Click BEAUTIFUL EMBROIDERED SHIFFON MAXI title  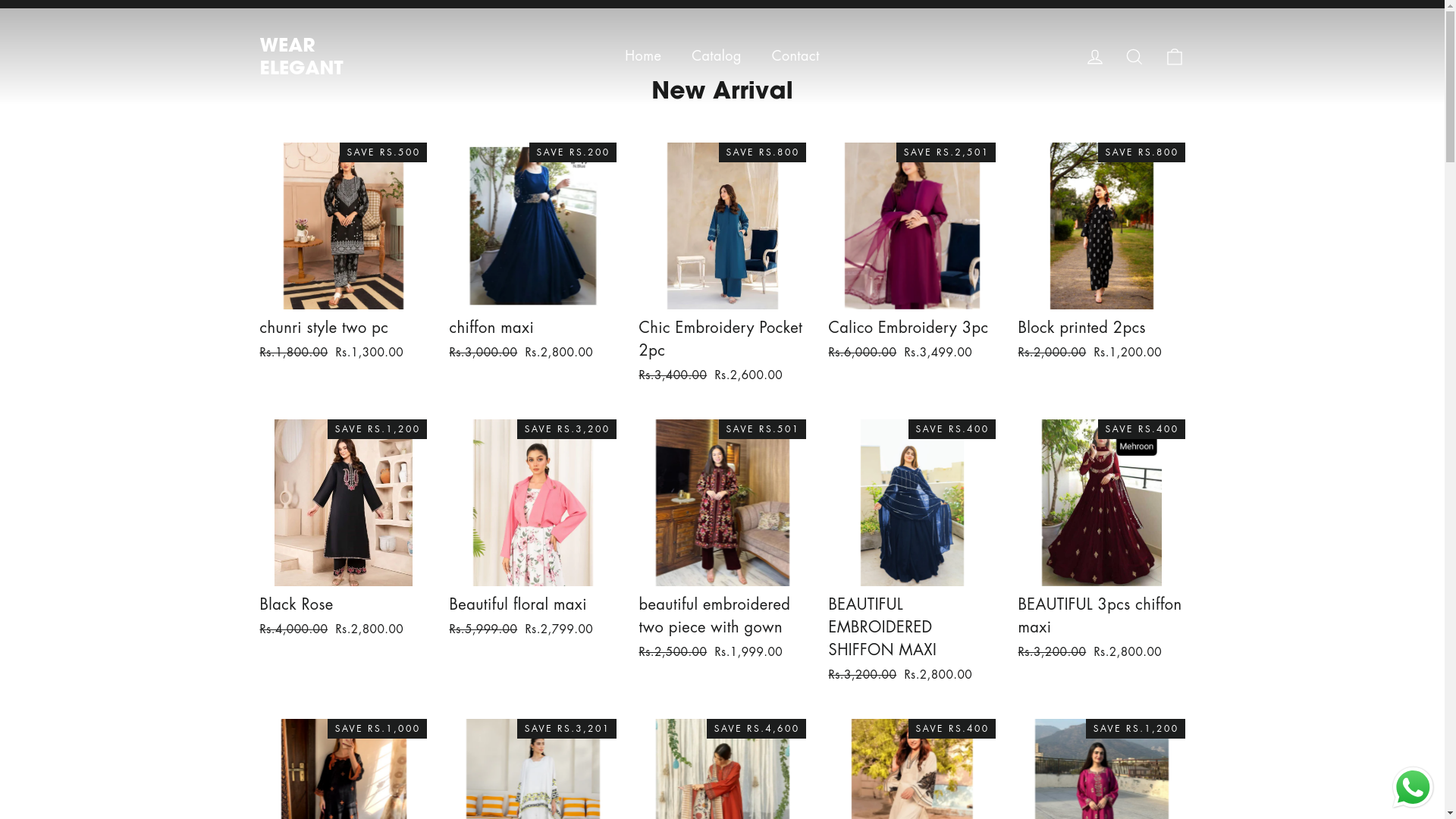(x=882, y=626)
